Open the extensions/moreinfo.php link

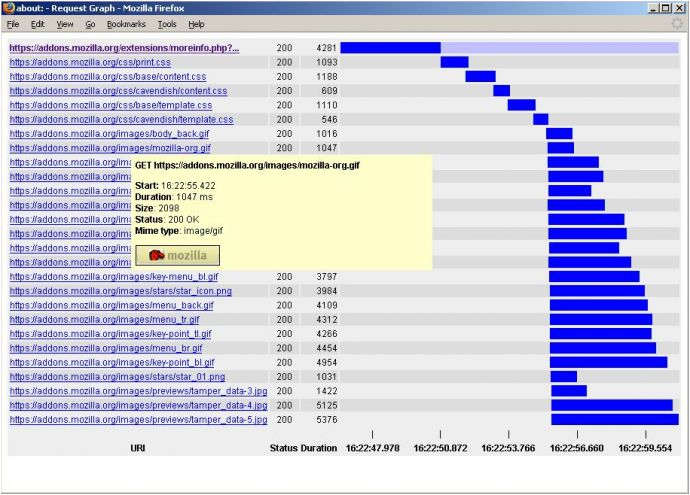(x=125, y=48)
